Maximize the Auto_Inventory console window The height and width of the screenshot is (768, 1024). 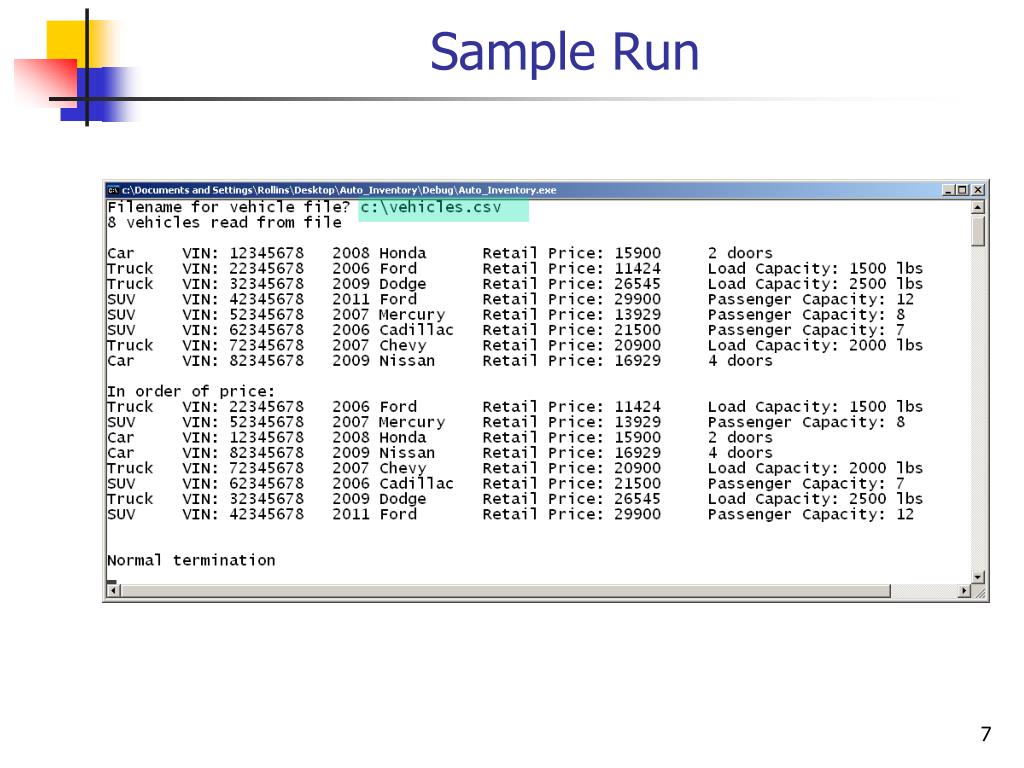(961, 190)
